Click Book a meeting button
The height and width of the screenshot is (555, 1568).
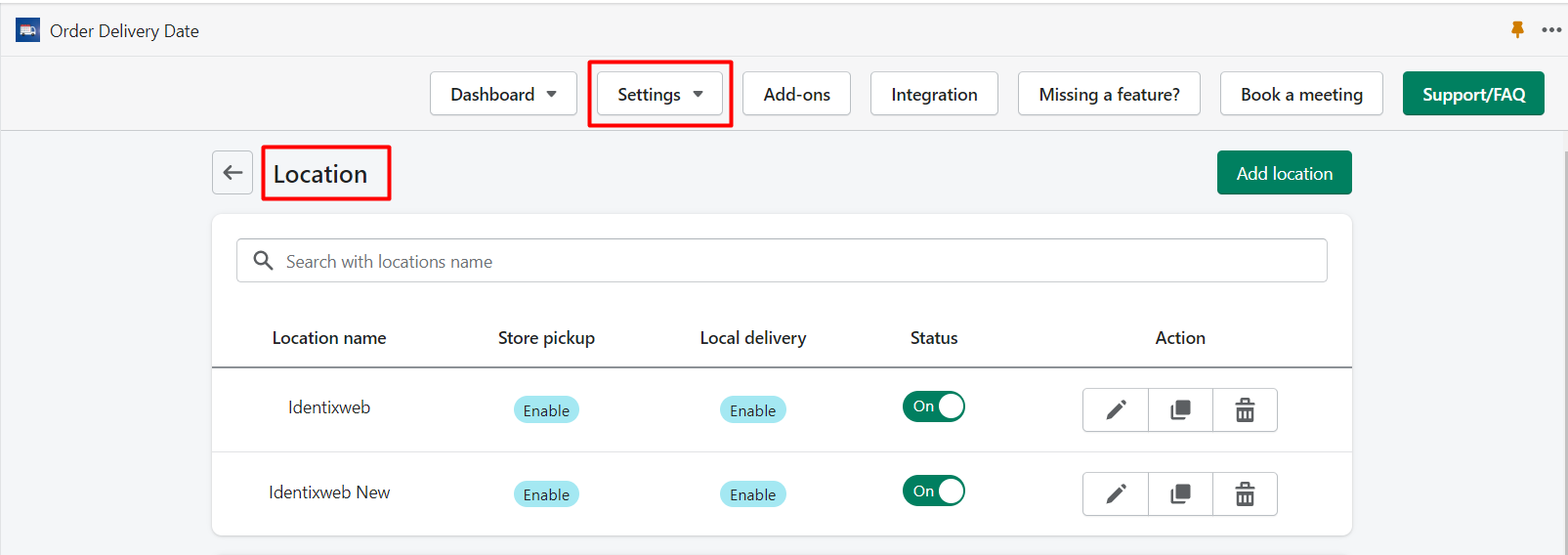click(1301, 94)
